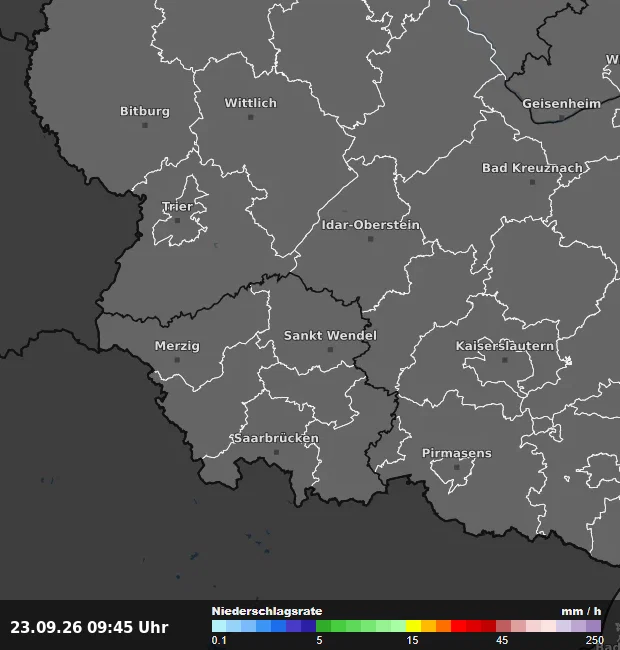
Task: Click the Idar-Oberstein city marker
Action: 371,239
